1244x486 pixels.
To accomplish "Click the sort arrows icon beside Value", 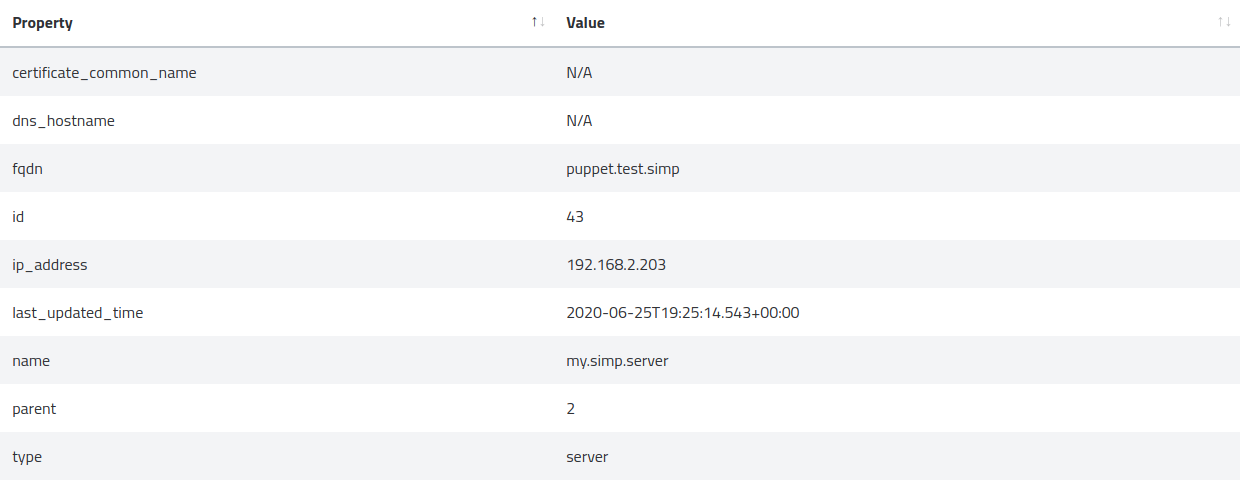I will click(x=1224, y=22).
